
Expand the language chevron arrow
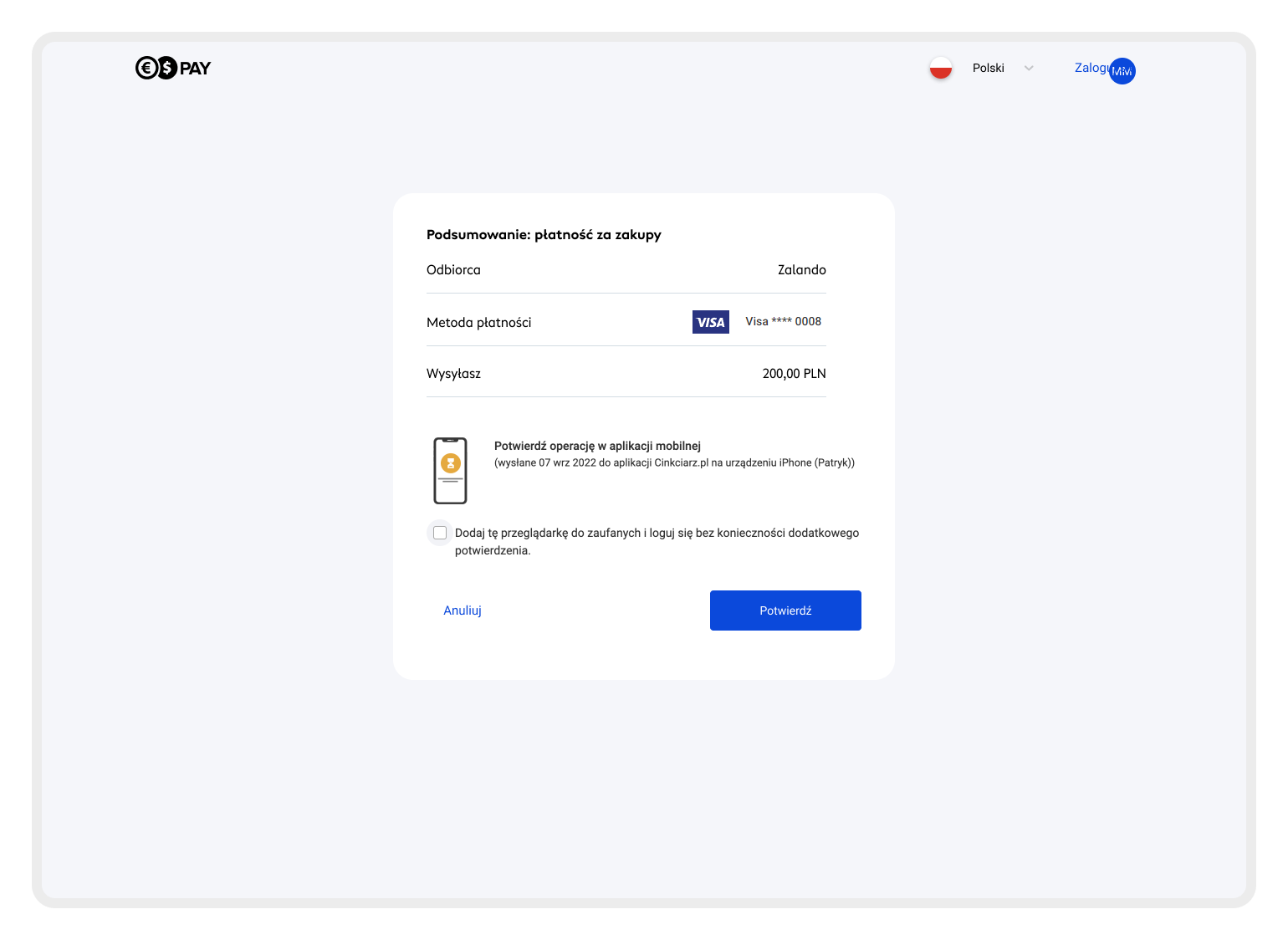(1029, 69)
